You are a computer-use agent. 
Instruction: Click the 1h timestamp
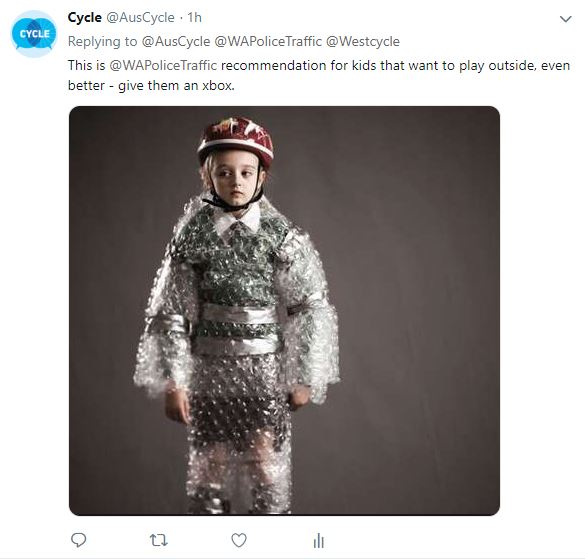[x=194, y=18]
